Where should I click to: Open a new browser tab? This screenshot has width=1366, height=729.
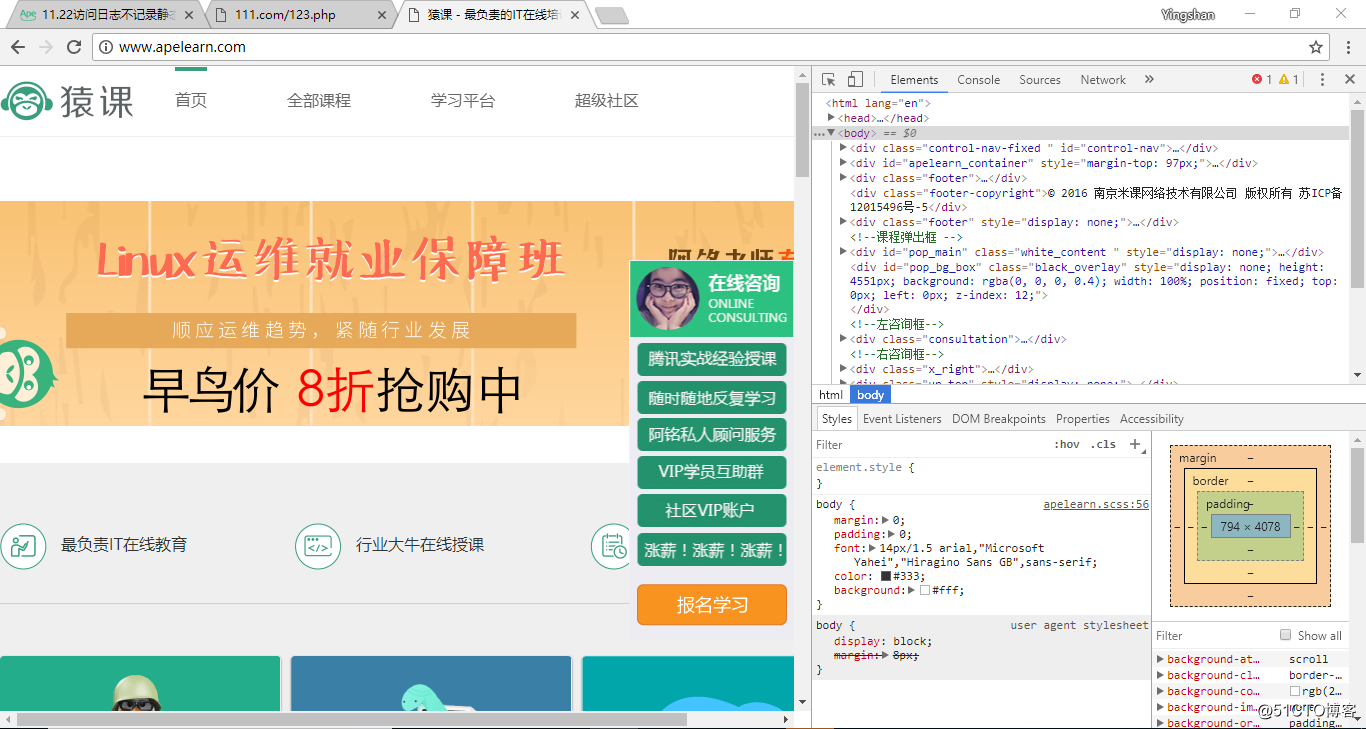(611, 15)
